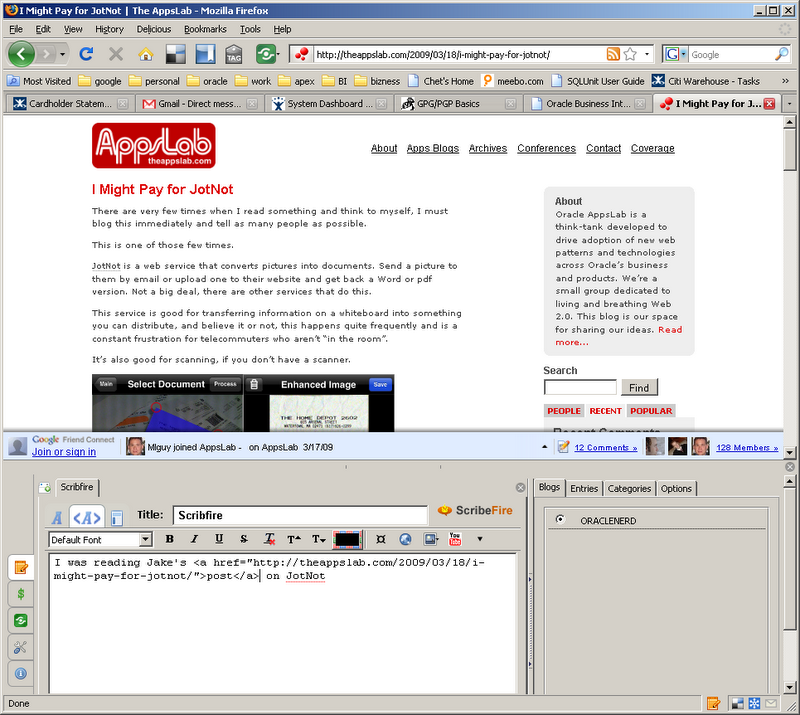
Task: Show more bookmarks toolbar chevron
Action: tap(785, 81)
